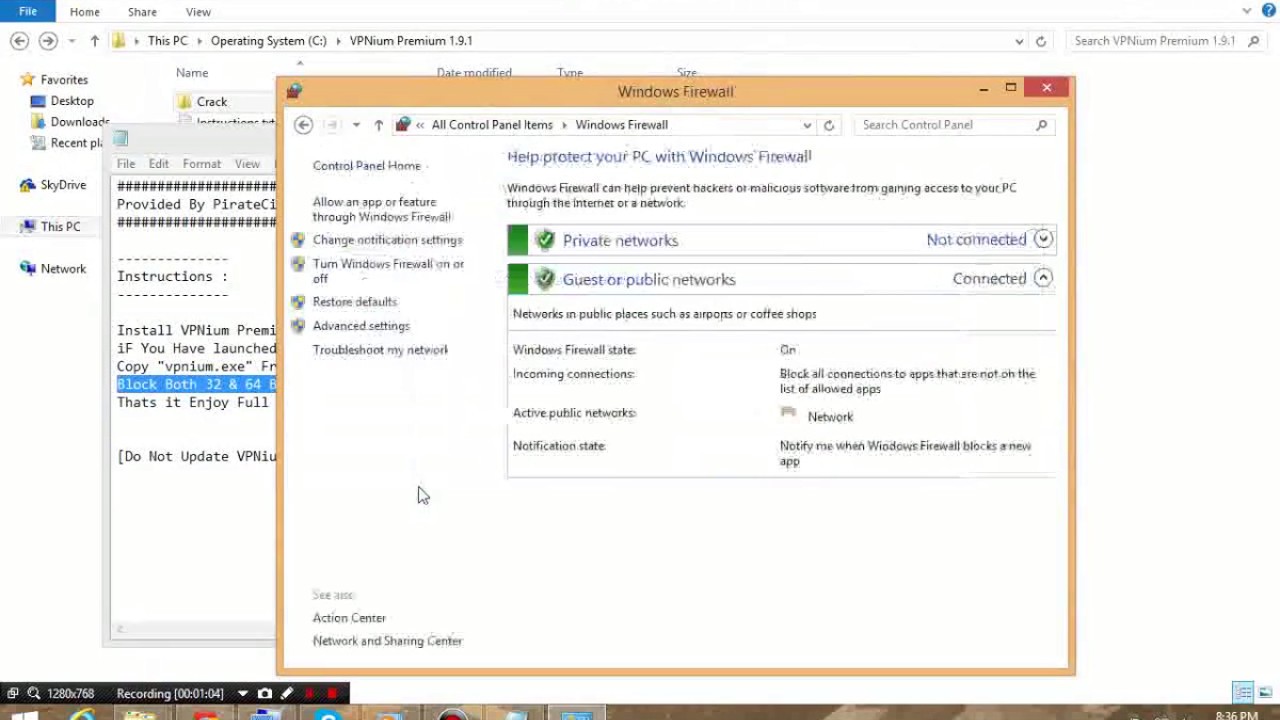Click shield icon beside Turn Windows Firewall on or off
This screenshot has height=720, width=1280.
[298, 264]
